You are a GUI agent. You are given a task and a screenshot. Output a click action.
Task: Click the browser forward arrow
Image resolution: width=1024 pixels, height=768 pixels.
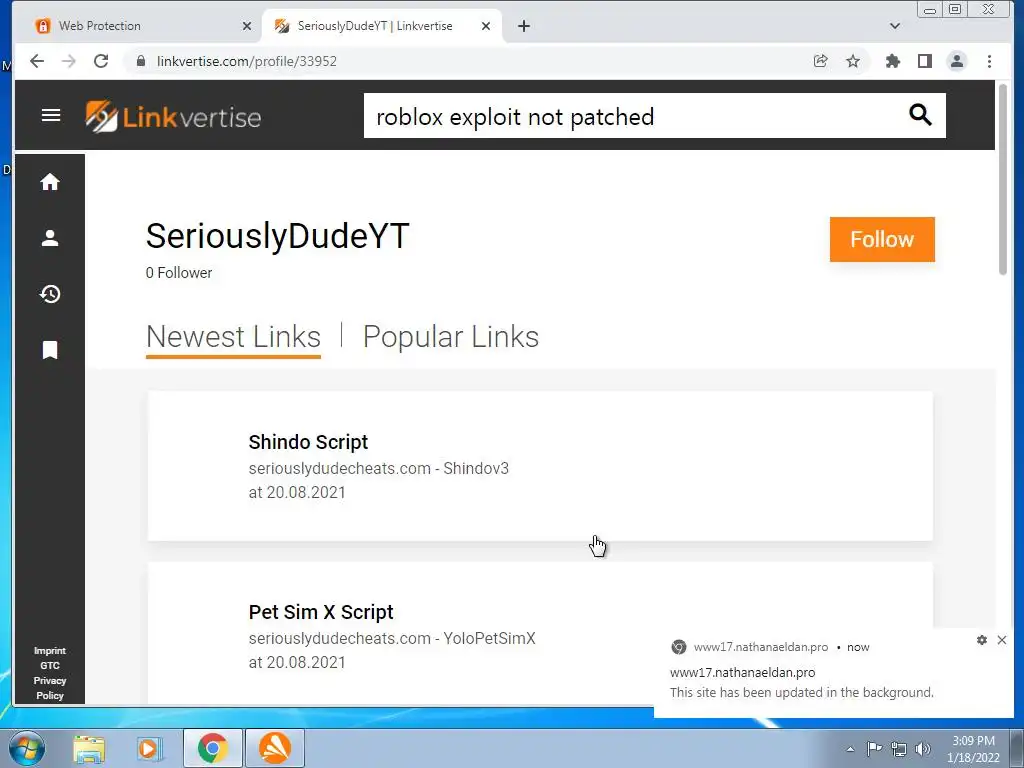click(69, 61)
